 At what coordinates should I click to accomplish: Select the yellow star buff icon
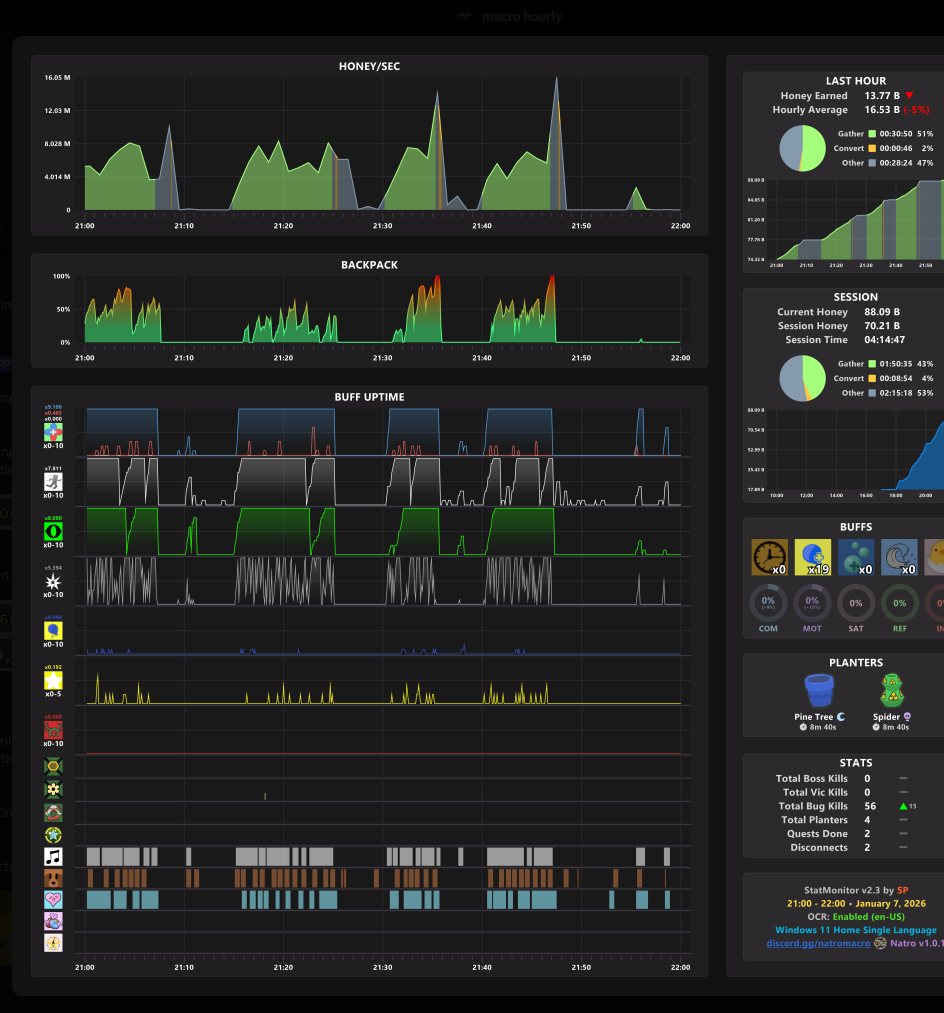53,680
